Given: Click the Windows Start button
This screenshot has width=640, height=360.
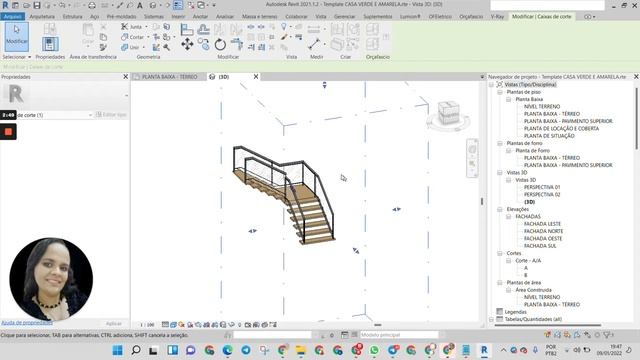Looking at the screenshot, I should click(x=118, y=350).
